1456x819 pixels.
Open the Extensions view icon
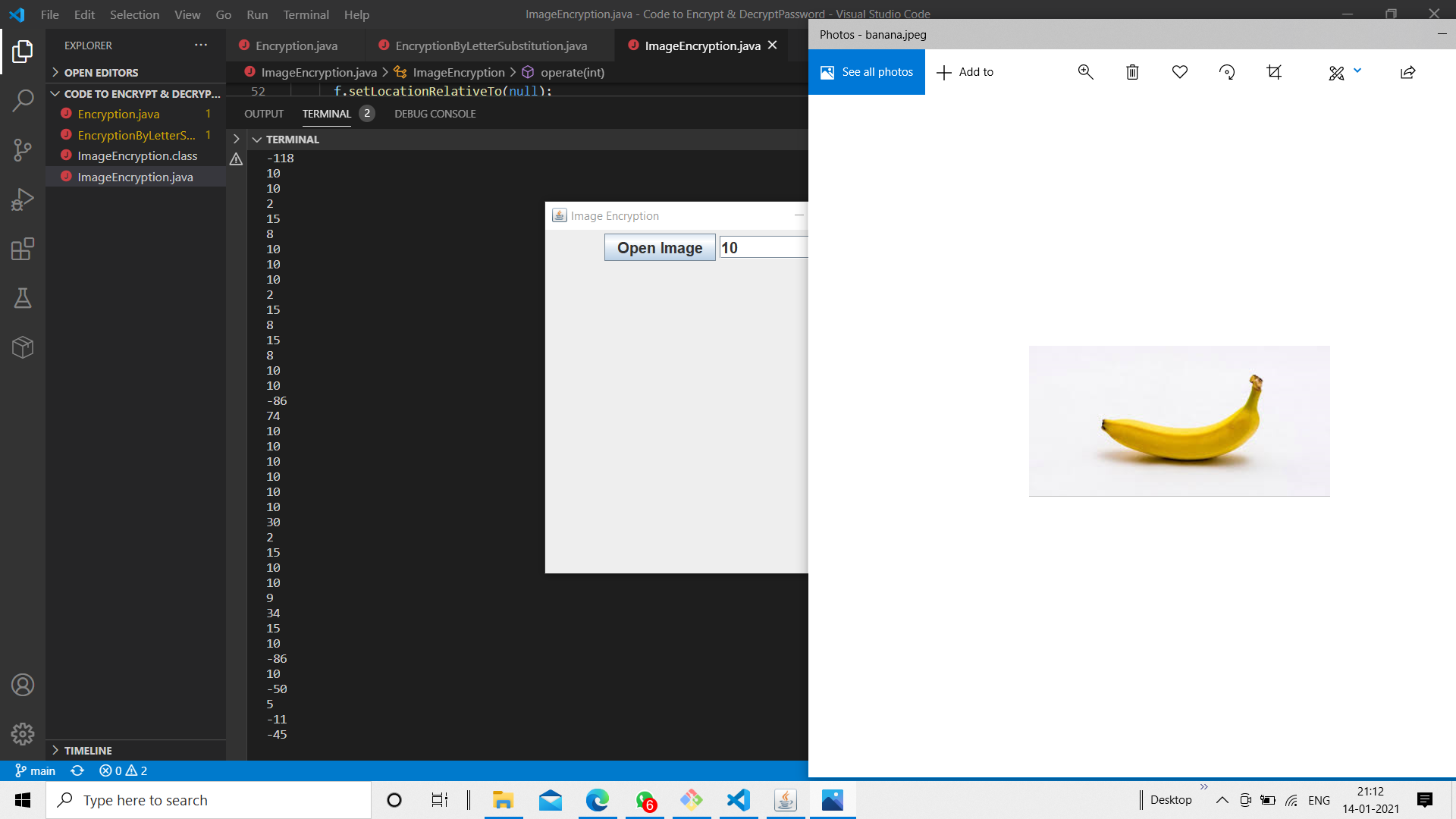click(x=23, y=249)
